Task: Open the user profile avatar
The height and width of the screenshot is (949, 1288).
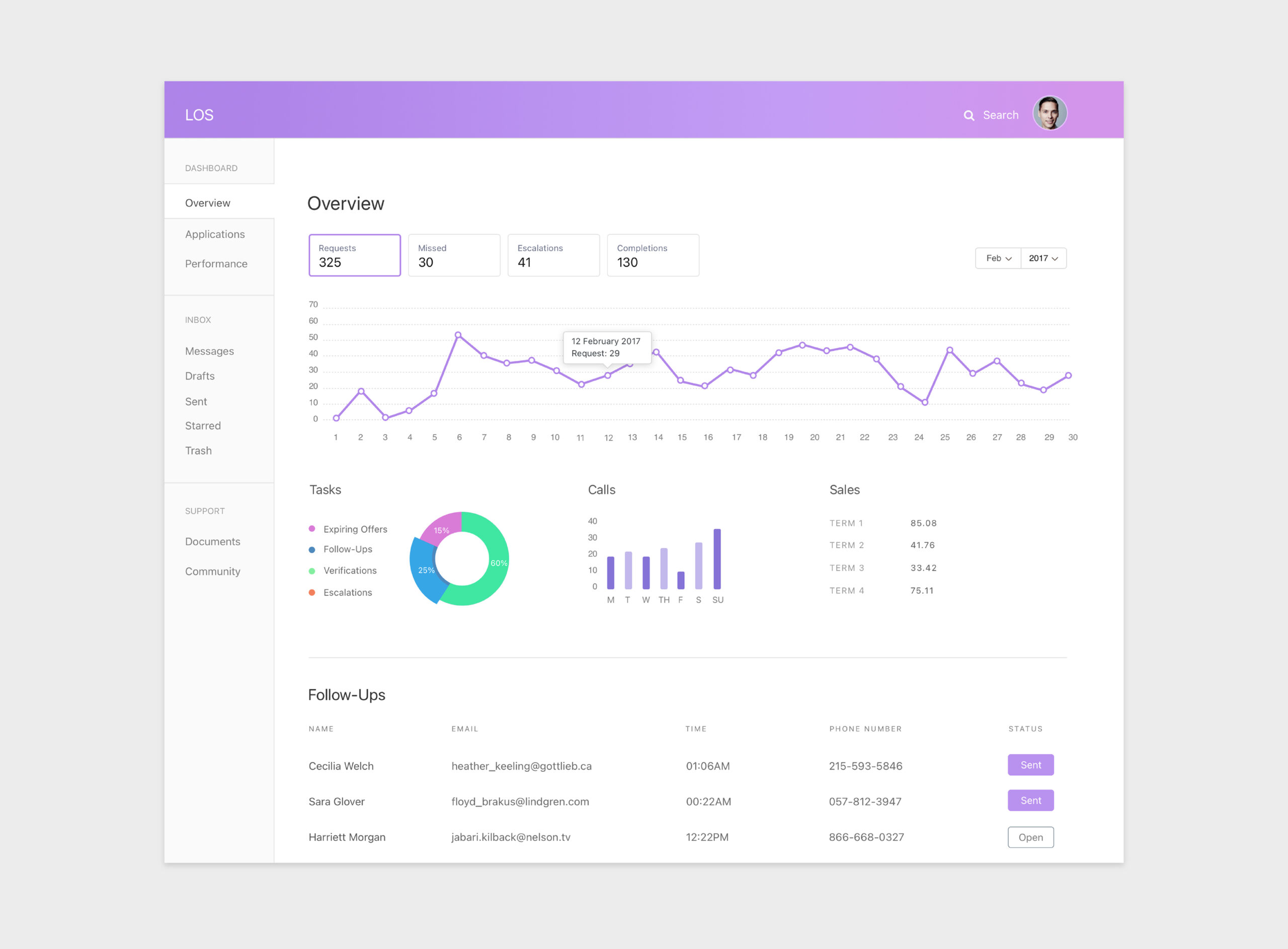Action: coord(1049,113)
